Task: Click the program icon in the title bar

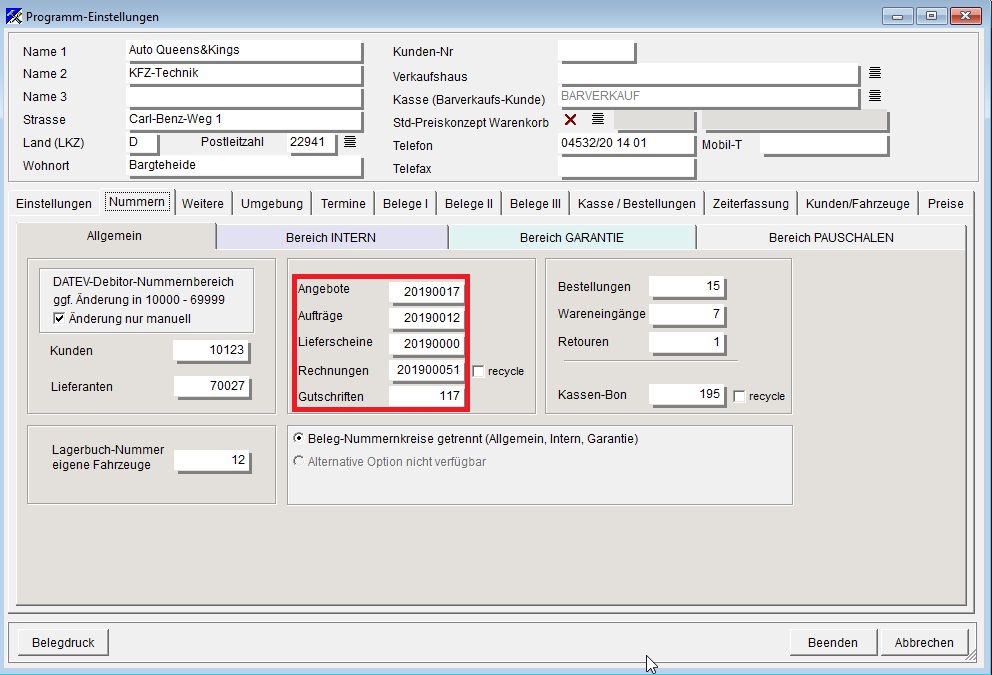Action: click(x=13, y=16)
